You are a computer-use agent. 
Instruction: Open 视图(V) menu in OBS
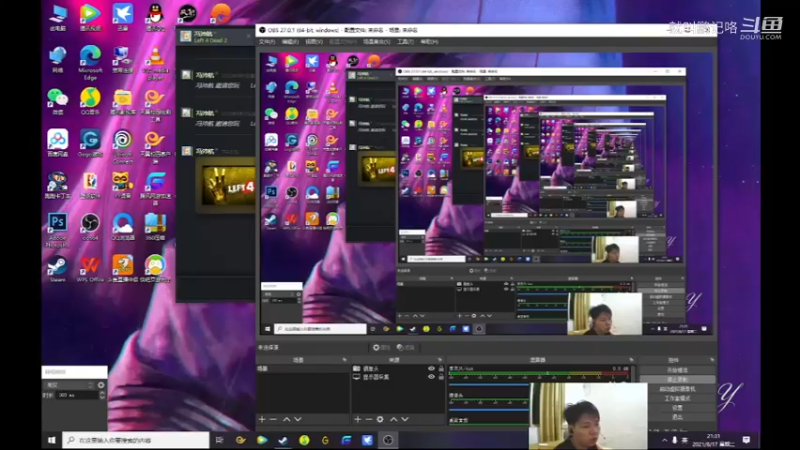pyautogui.click(x=314, y=42)
